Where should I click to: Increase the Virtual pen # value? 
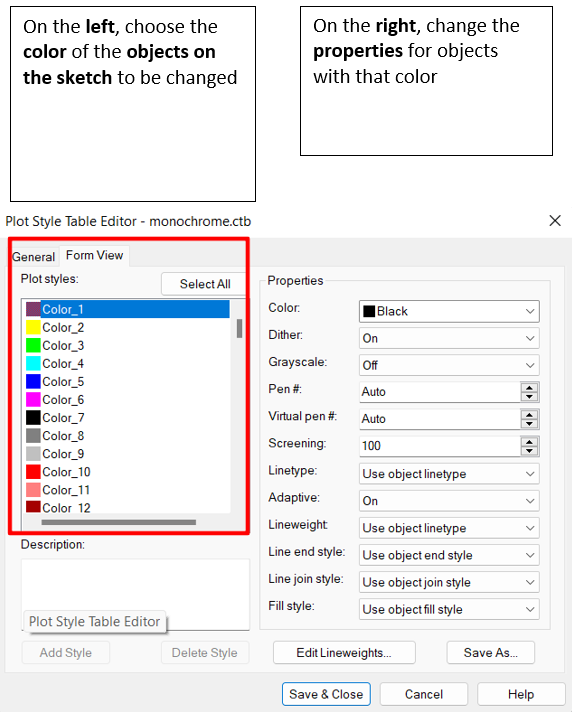pos(529,414)
